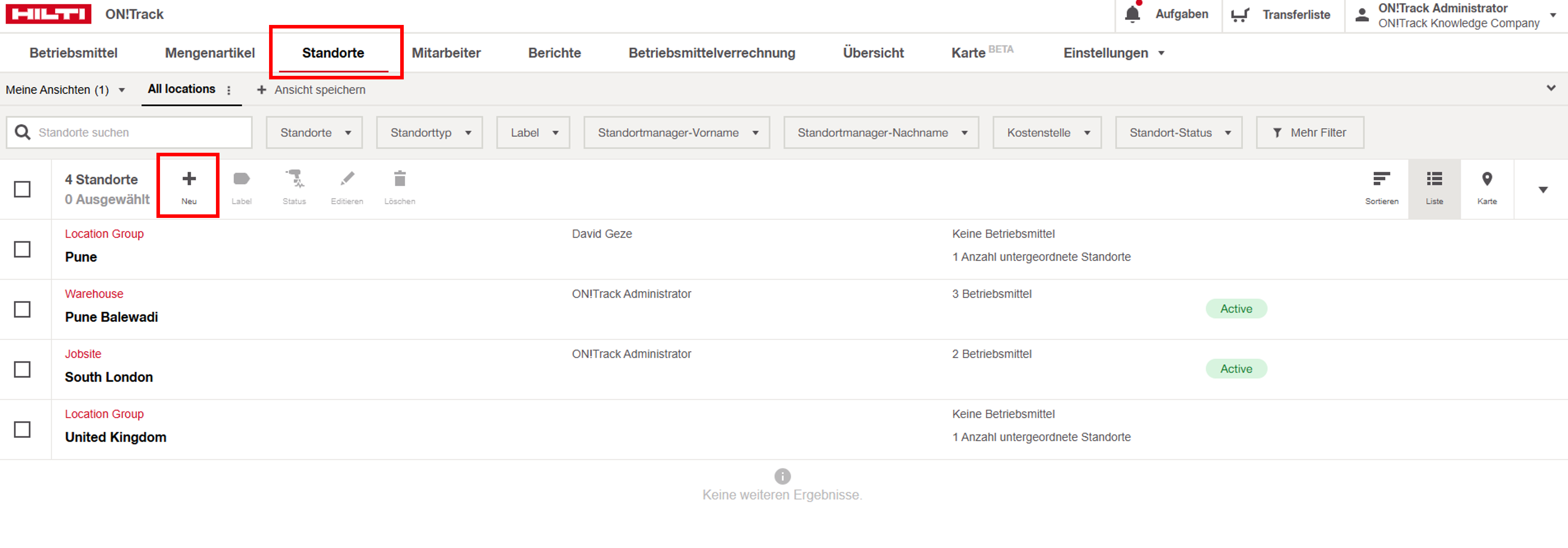Select the All locations view tab

(x=181, y=89)
